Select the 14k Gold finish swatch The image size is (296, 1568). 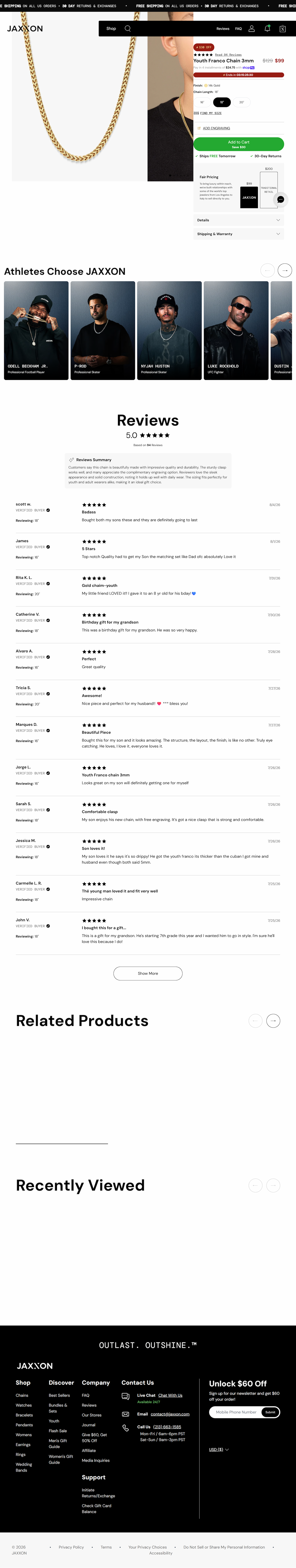[206, 86]
